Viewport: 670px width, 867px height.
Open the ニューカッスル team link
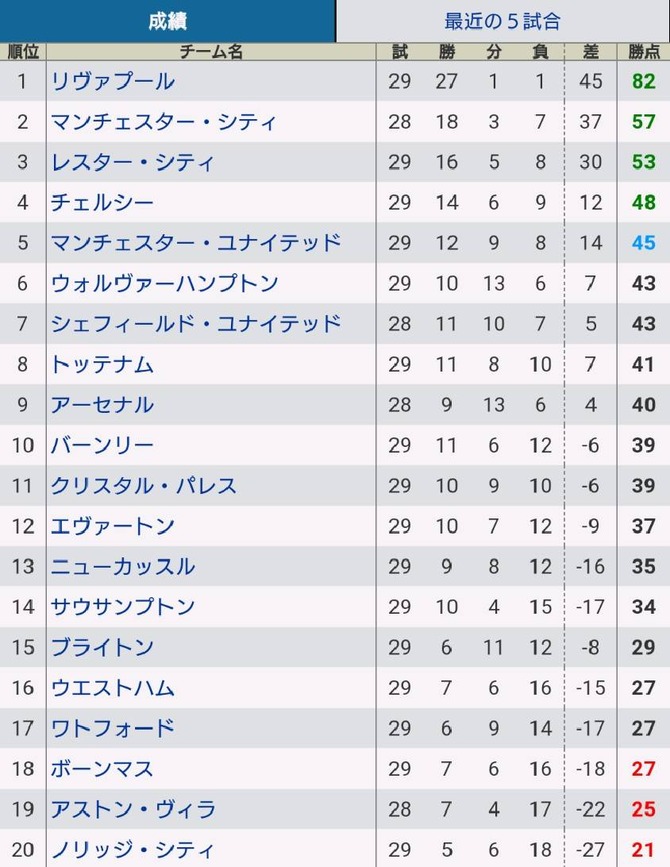tap(123, 566)
